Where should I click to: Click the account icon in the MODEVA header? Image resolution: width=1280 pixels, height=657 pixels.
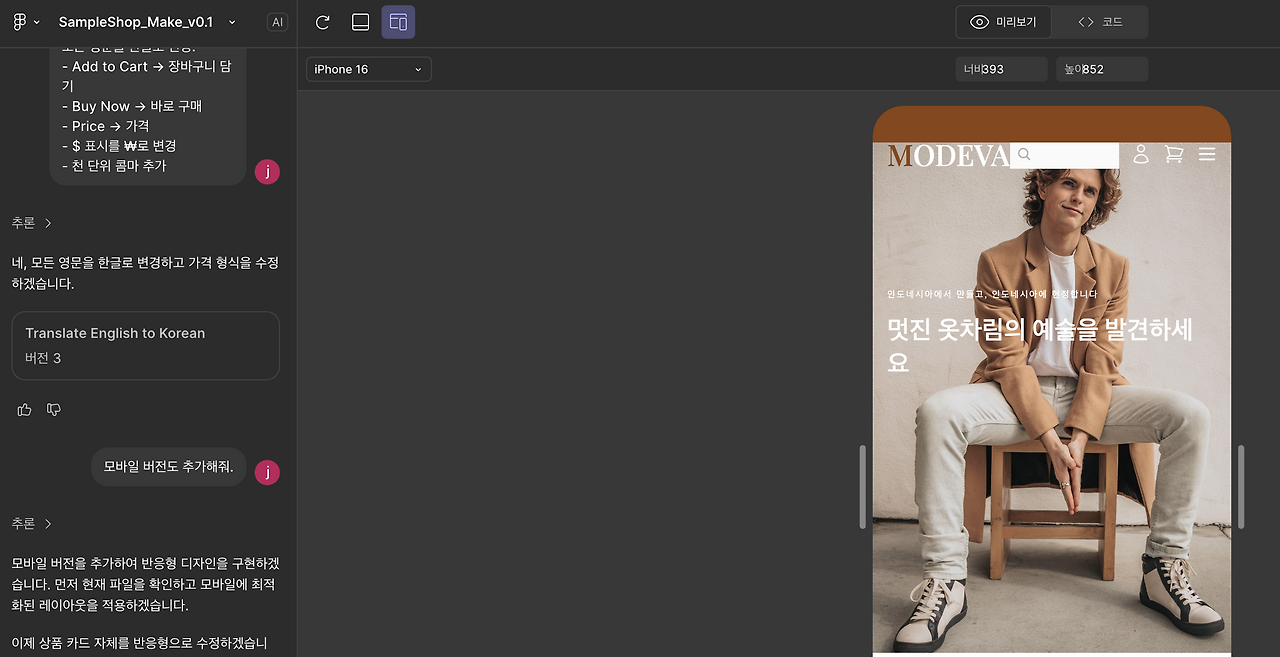pos(1141,154)
